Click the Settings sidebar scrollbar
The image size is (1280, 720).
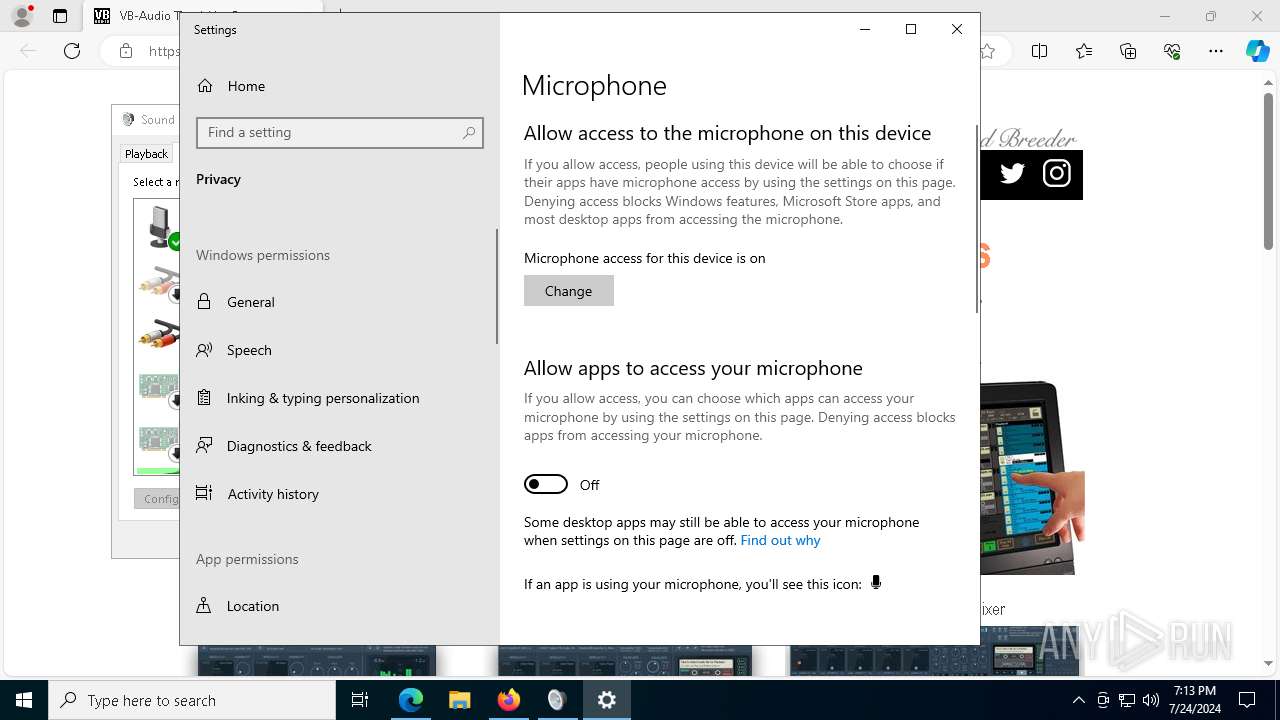pyautogui.click(x=497, y=287)
